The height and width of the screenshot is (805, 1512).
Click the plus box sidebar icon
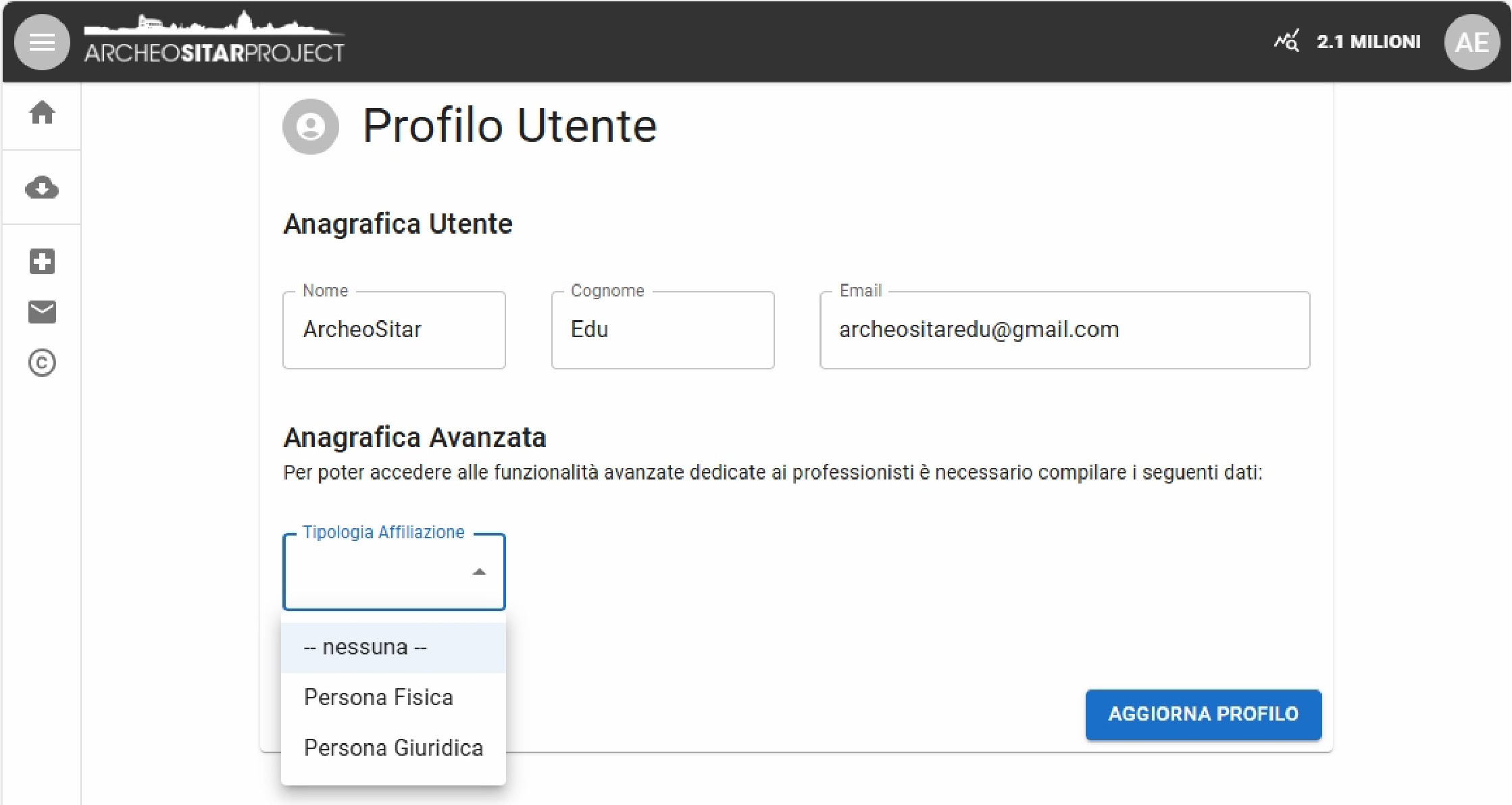pyautogui.click(x=42, y=261)
